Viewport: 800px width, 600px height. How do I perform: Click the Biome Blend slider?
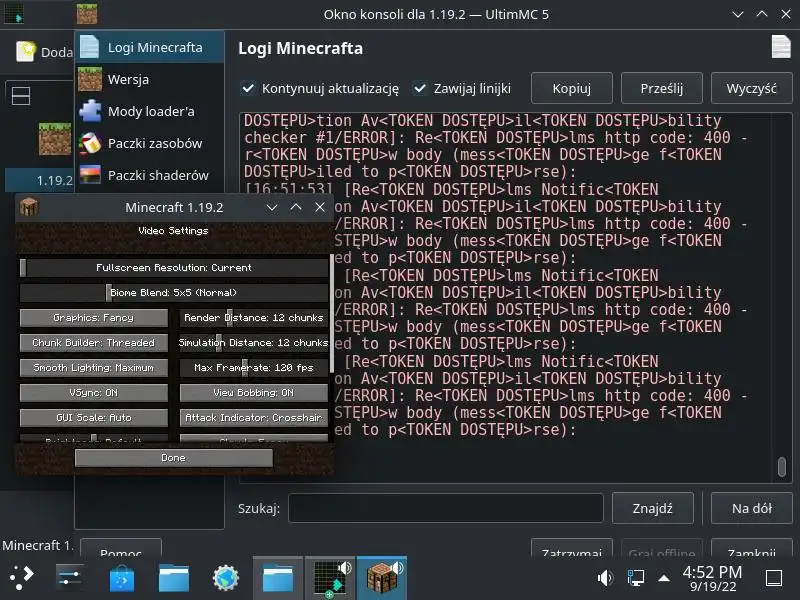pyautogui.click(x=174, y=293)
